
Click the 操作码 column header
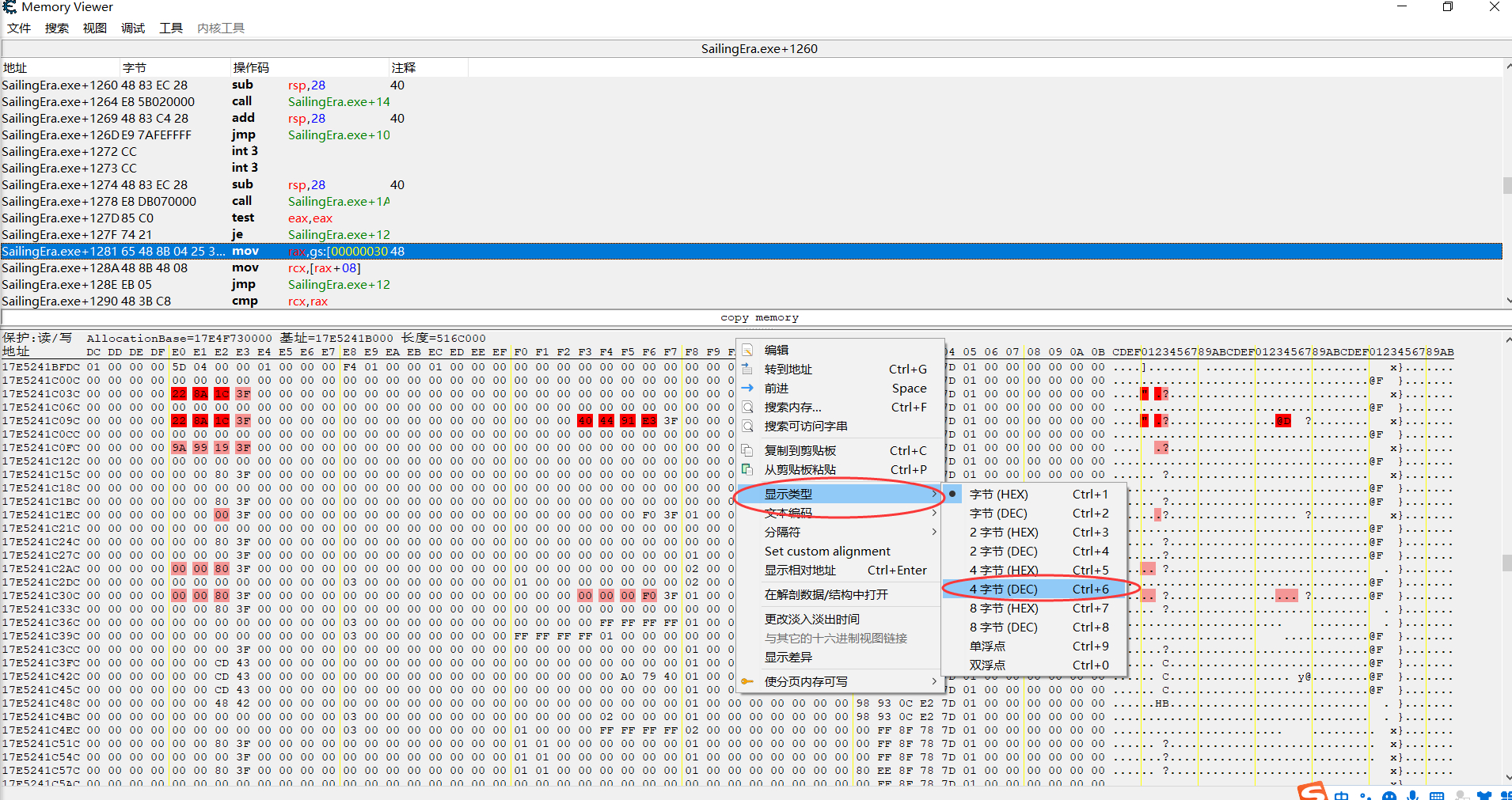pyautogui.click(x=310, y=68)
